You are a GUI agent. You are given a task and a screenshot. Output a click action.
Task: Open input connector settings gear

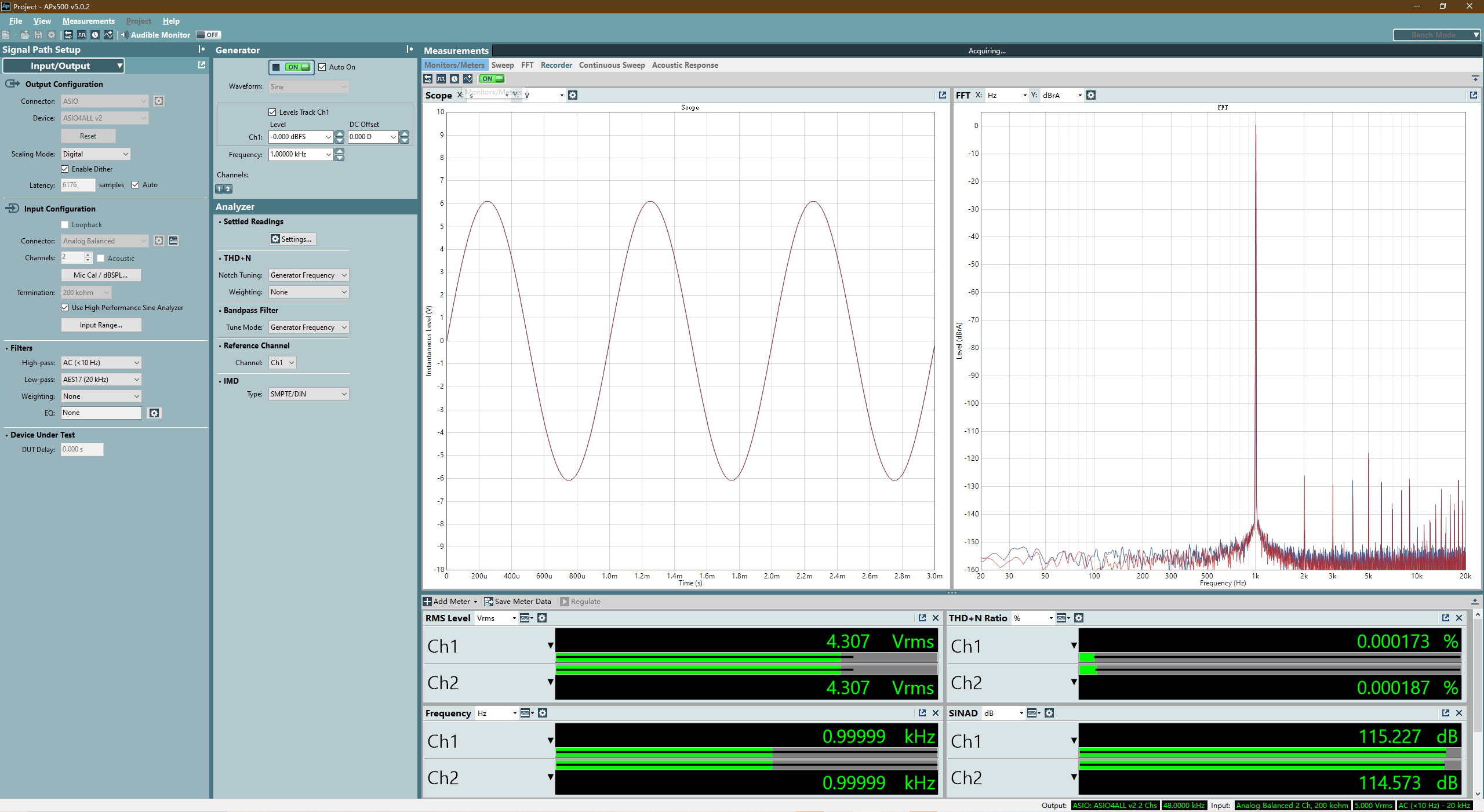point(158,241)
